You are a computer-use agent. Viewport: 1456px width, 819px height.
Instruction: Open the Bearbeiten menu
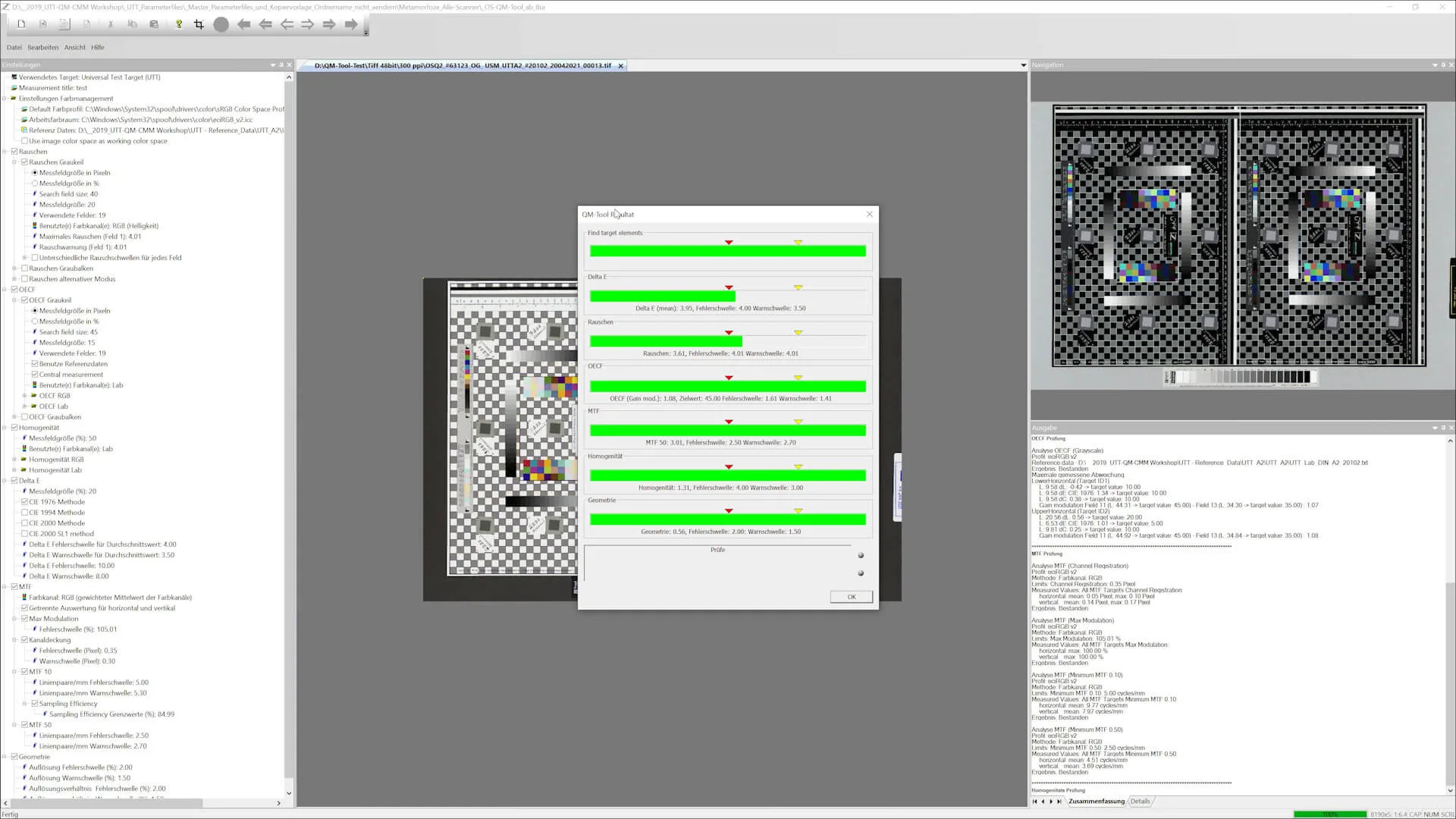tap(42, 47)
